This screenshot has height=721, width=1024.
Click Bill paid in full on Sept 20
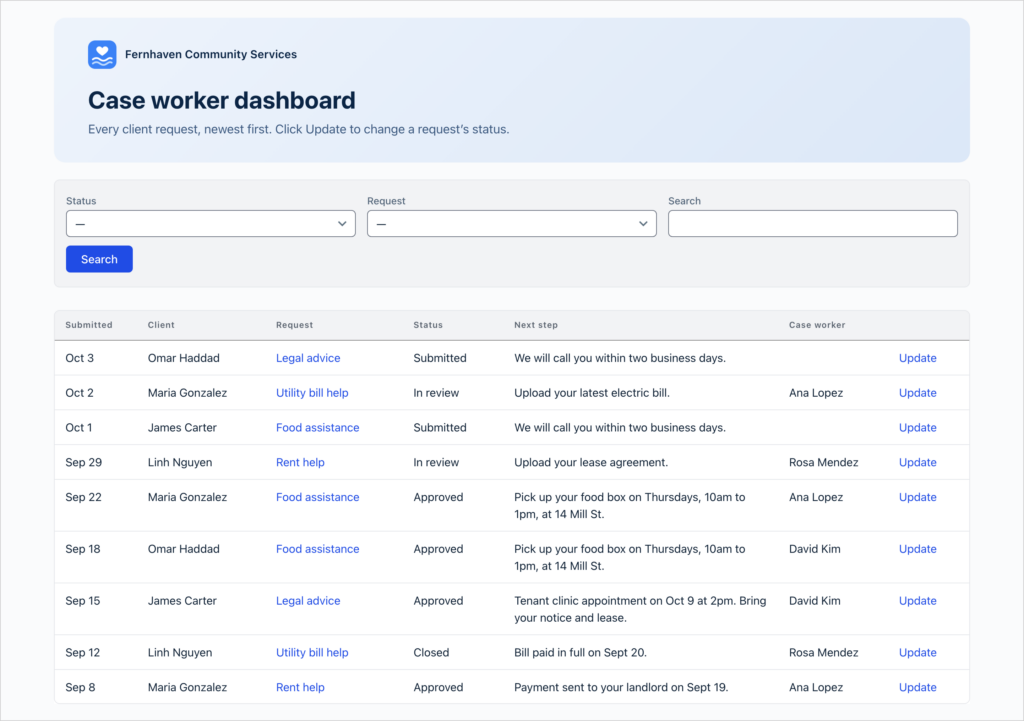pyautogui.click(x=580, y=652)
